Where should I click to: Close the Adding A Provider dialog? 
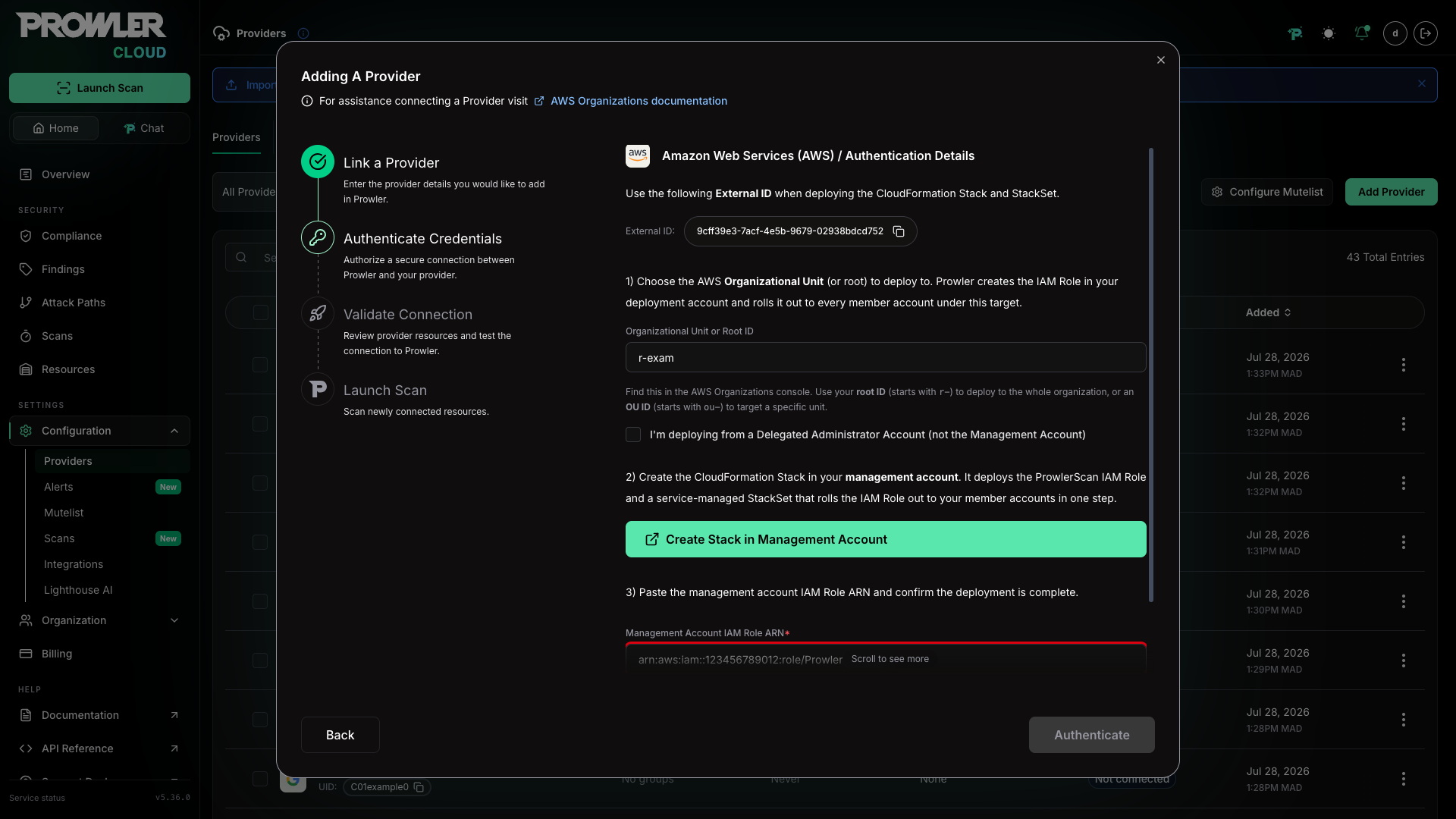coord(1161,60)
